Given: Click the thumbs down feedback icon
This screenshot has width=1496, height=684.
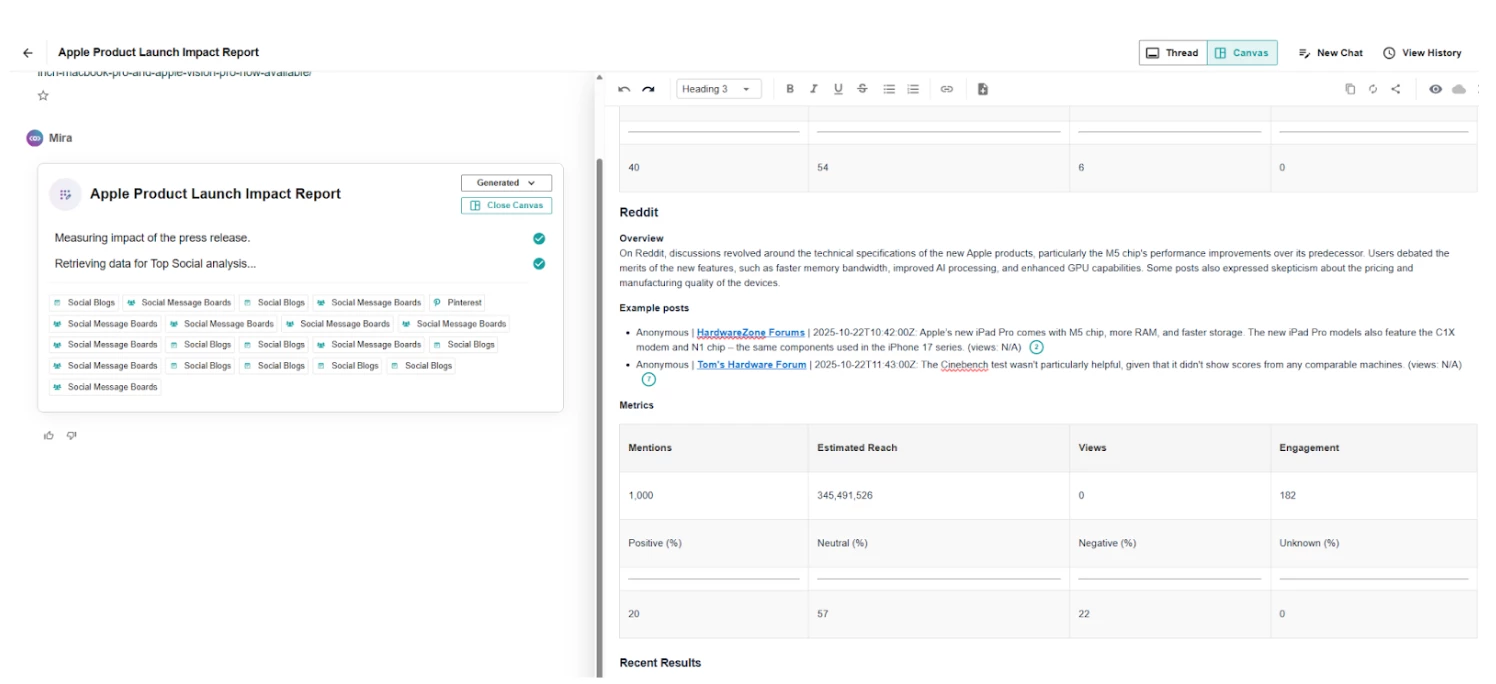Looking at the screenshot, I should [72, 435].
